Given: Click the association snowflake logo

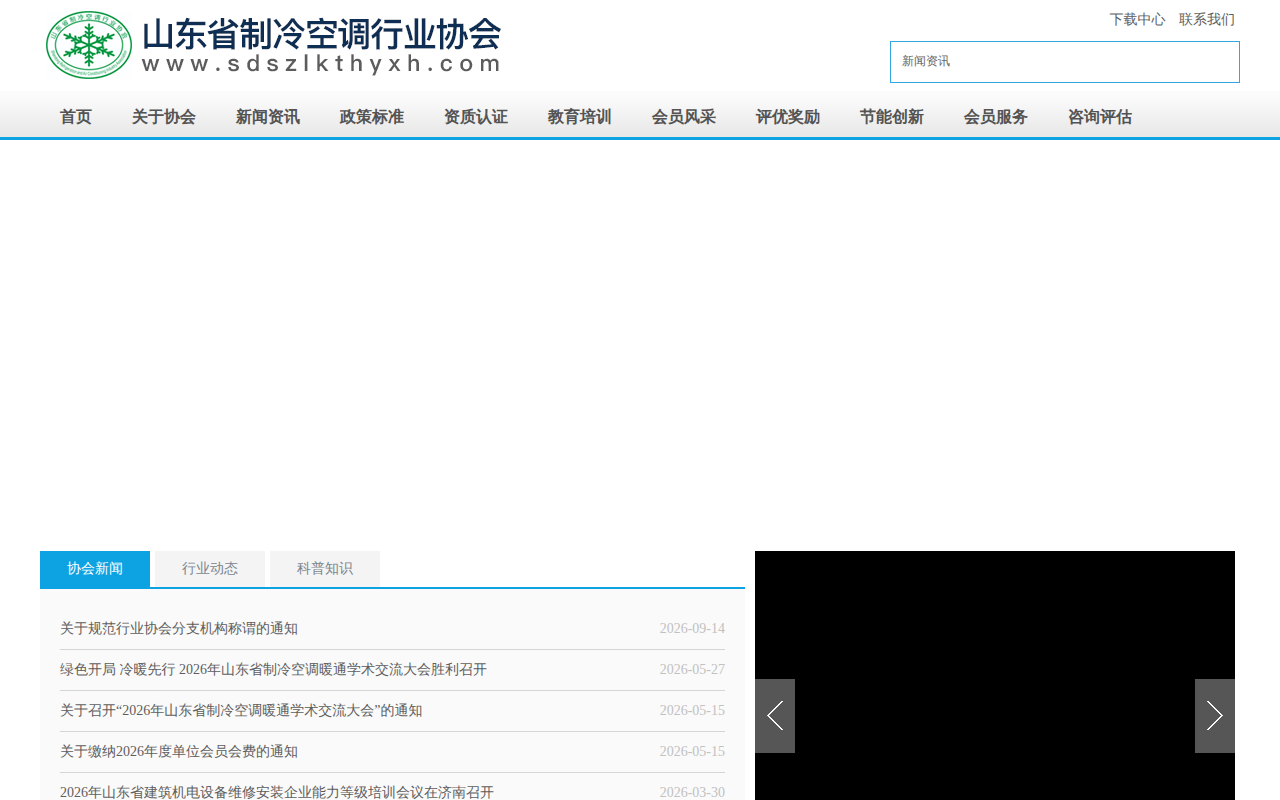Looking at the screenshot, I should pyautogui.click(x=89, y=45).
